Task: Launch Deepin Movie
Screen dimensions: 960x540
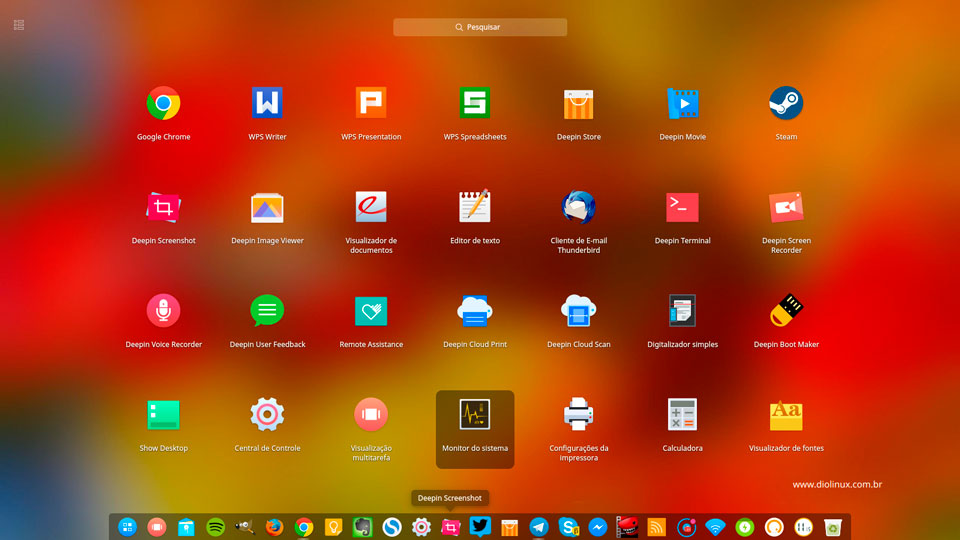Action: pyautogui.click(x=683, y=103)
